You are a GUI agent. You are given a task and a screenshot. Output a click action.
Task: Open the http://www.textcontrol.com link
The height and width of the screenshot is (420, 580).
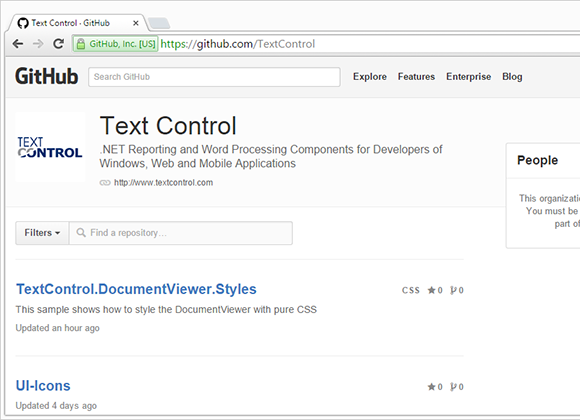coord(163,182)
